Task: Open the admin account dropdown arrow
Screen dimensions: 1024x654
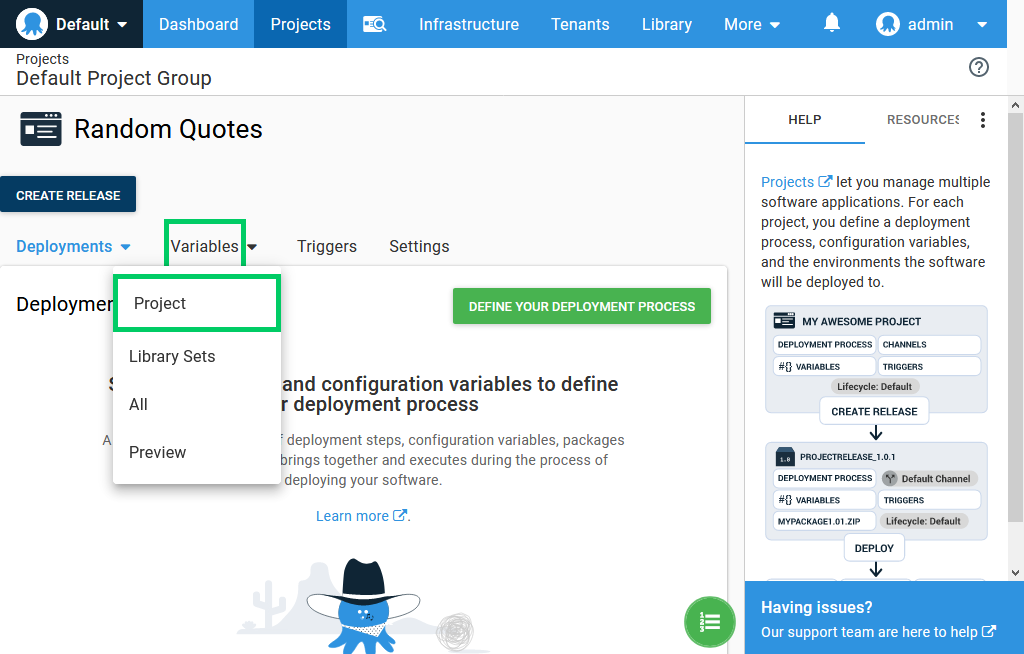Action: [x=982, y=25]
